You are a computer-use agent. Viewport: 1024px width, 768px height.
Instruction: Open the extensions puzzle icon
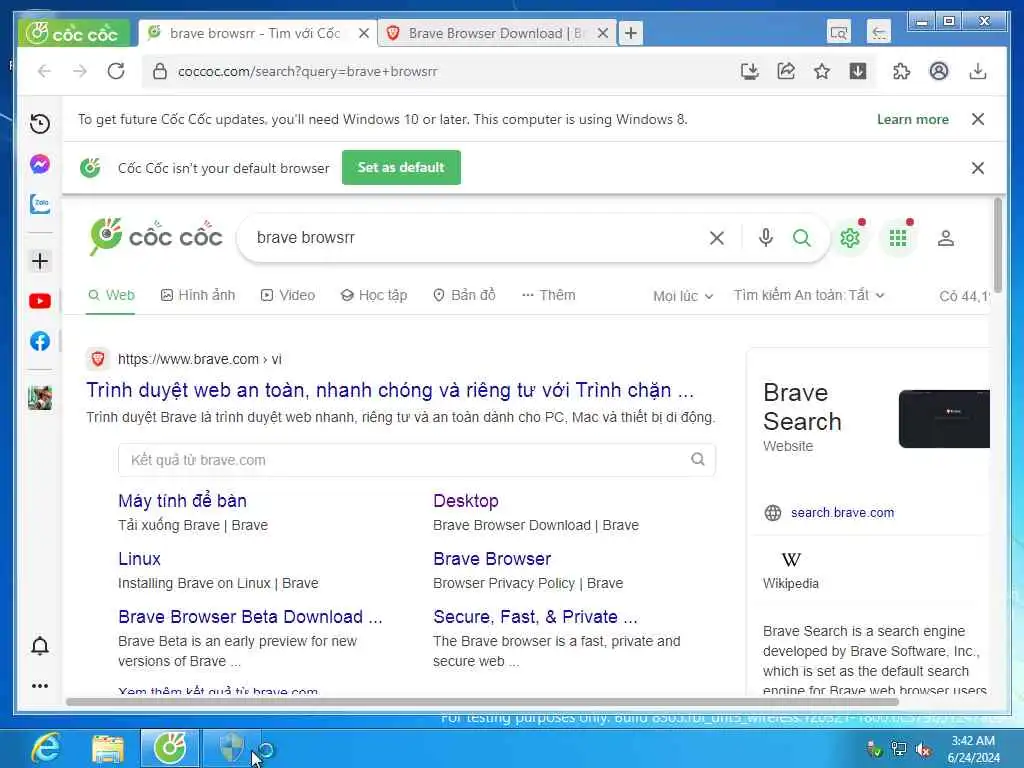(x=901, y=71)
